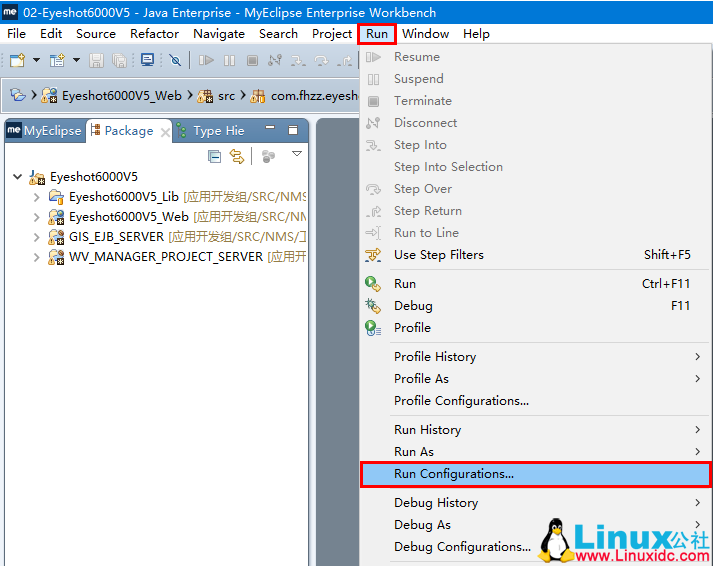The height and width of the screenshot is (566, 714).
Task: Click the Step Into toolbar icon
Action: (x=298, y=61)
